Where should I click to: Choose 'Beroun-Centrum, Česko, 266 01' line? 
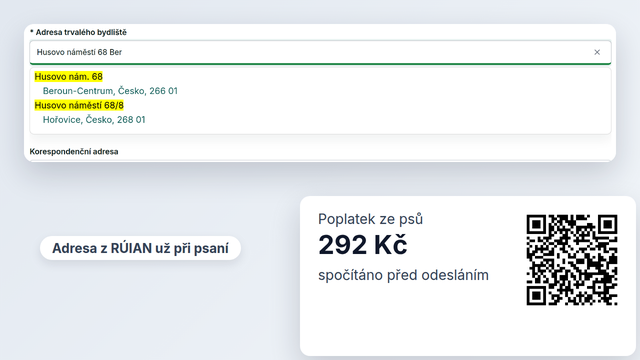coord(110,91)
